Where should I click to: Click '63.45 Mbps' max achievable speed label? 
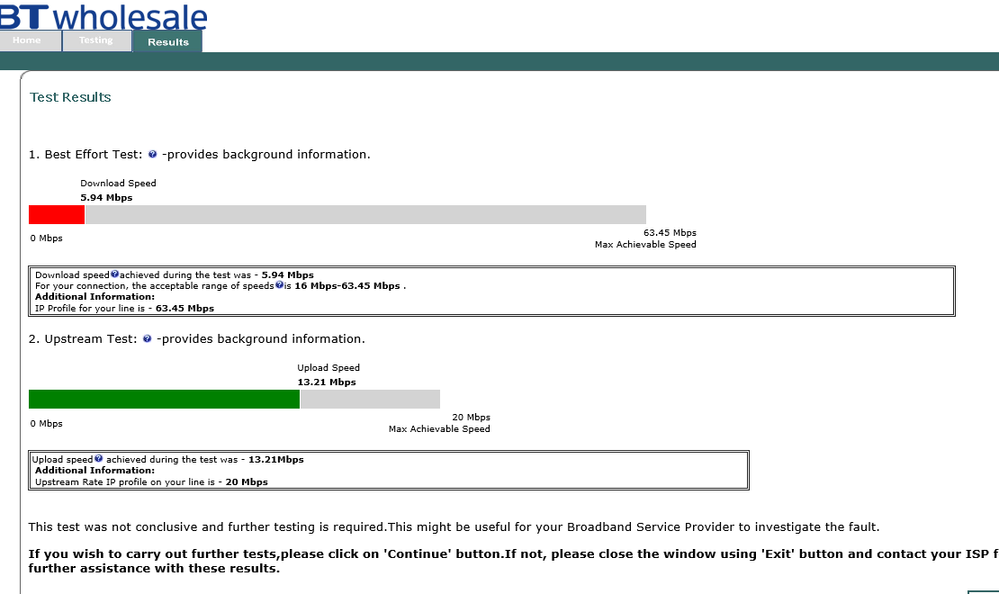click(x=670, y=233)
